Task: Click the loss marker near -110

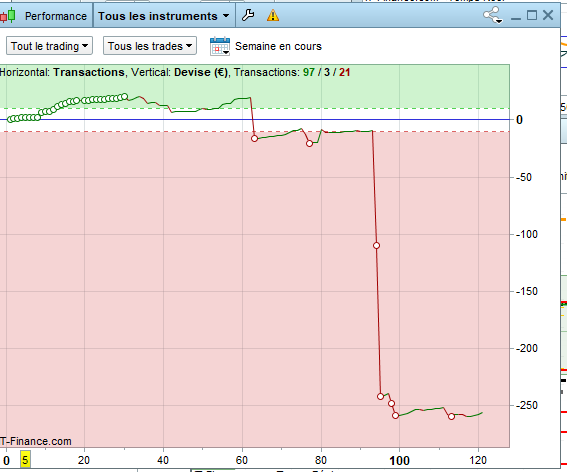Action: (376, 246)
